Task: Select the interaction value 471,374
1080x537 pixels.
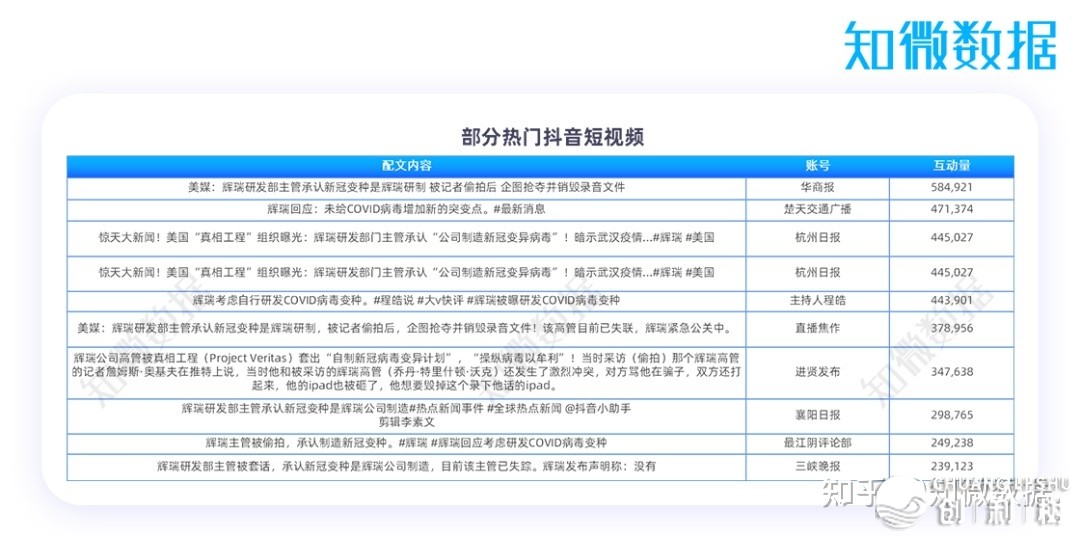Action: click(x=951, y=209)
